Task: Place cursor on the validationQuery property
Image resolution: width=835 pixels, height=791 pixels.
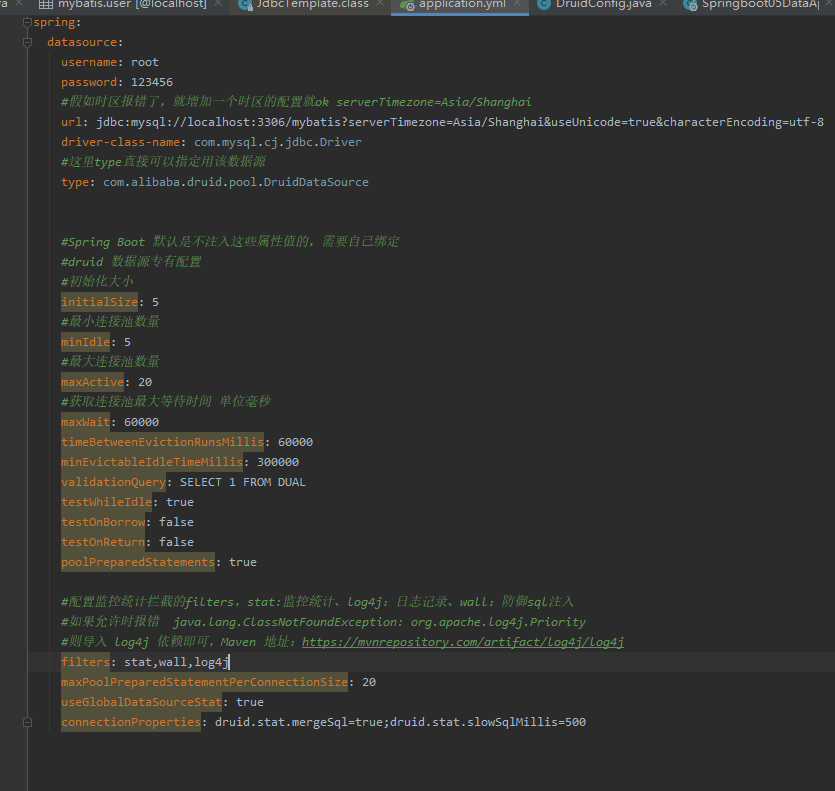Action: point(113,482)
